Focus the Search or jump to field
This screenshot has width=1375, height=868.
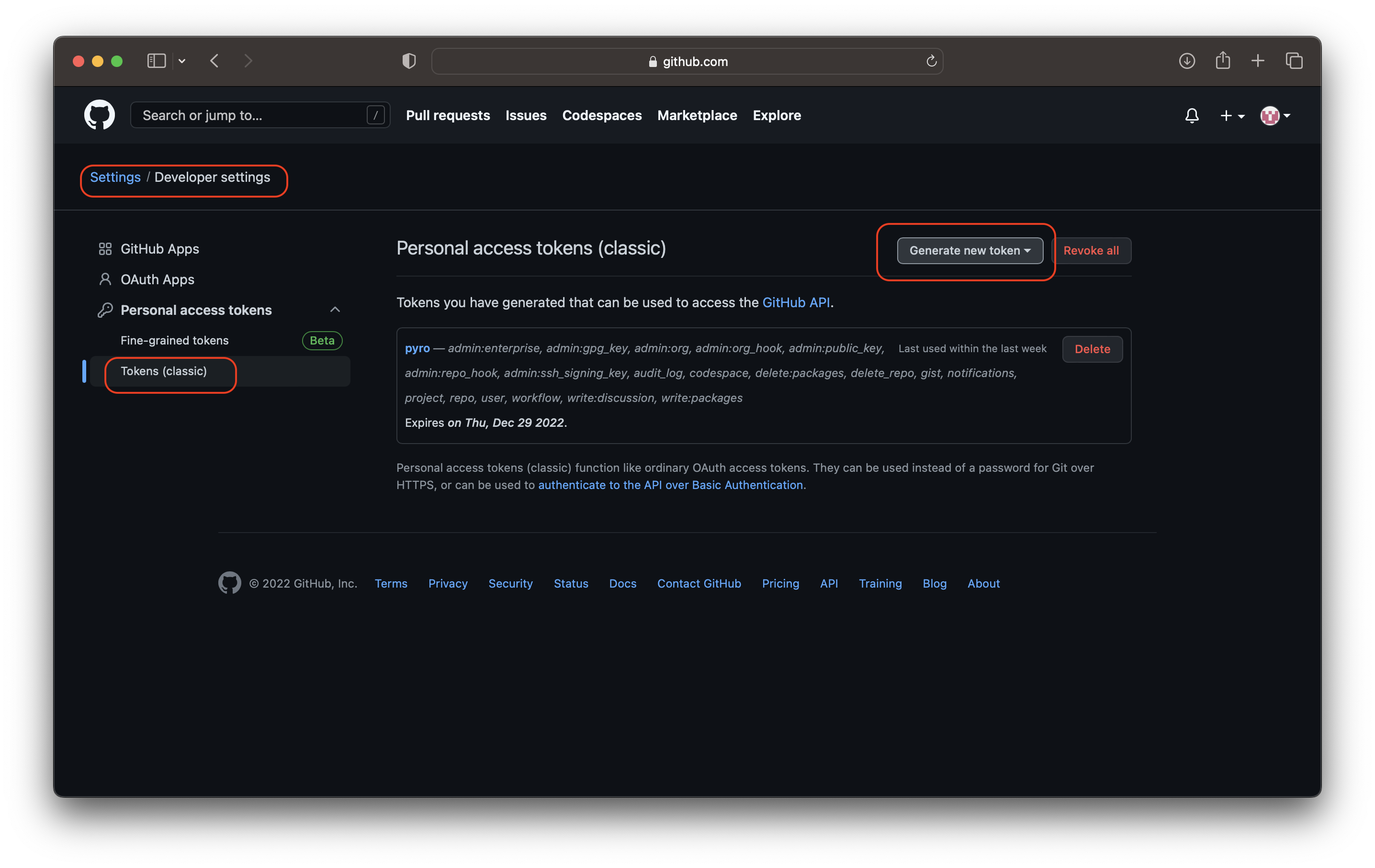tap(251, 115)
